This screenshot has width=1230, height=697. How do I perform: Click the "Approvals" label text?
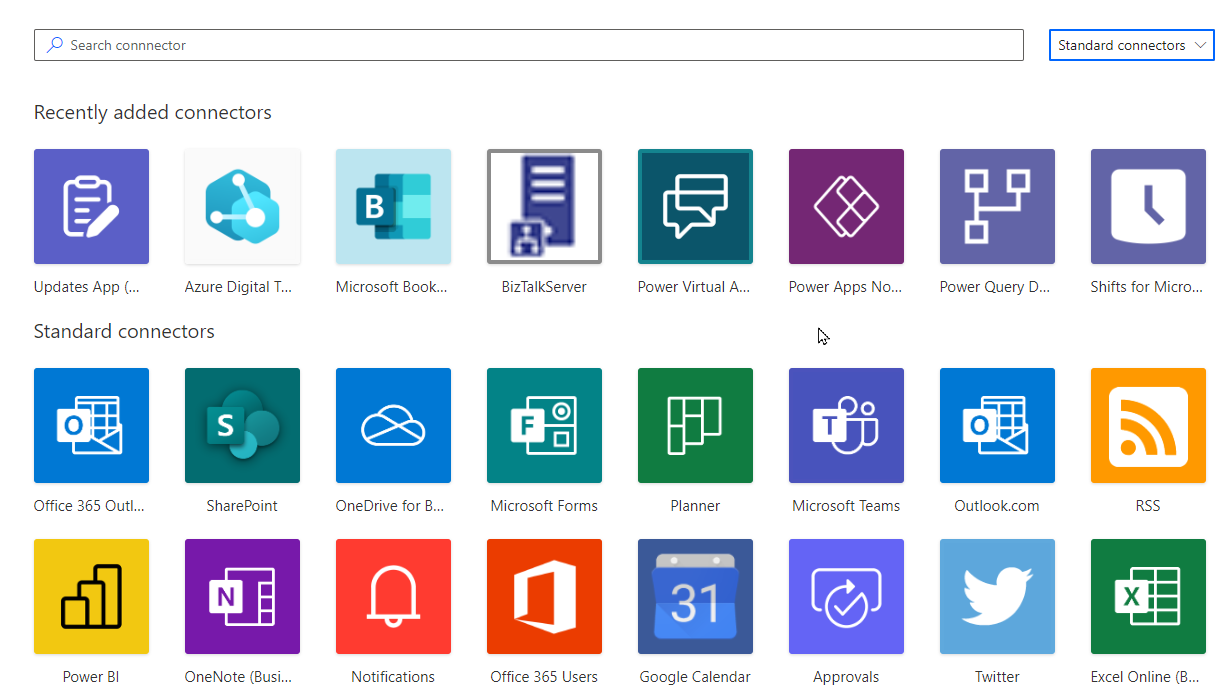pyautogui.click(x=846, y=677)
